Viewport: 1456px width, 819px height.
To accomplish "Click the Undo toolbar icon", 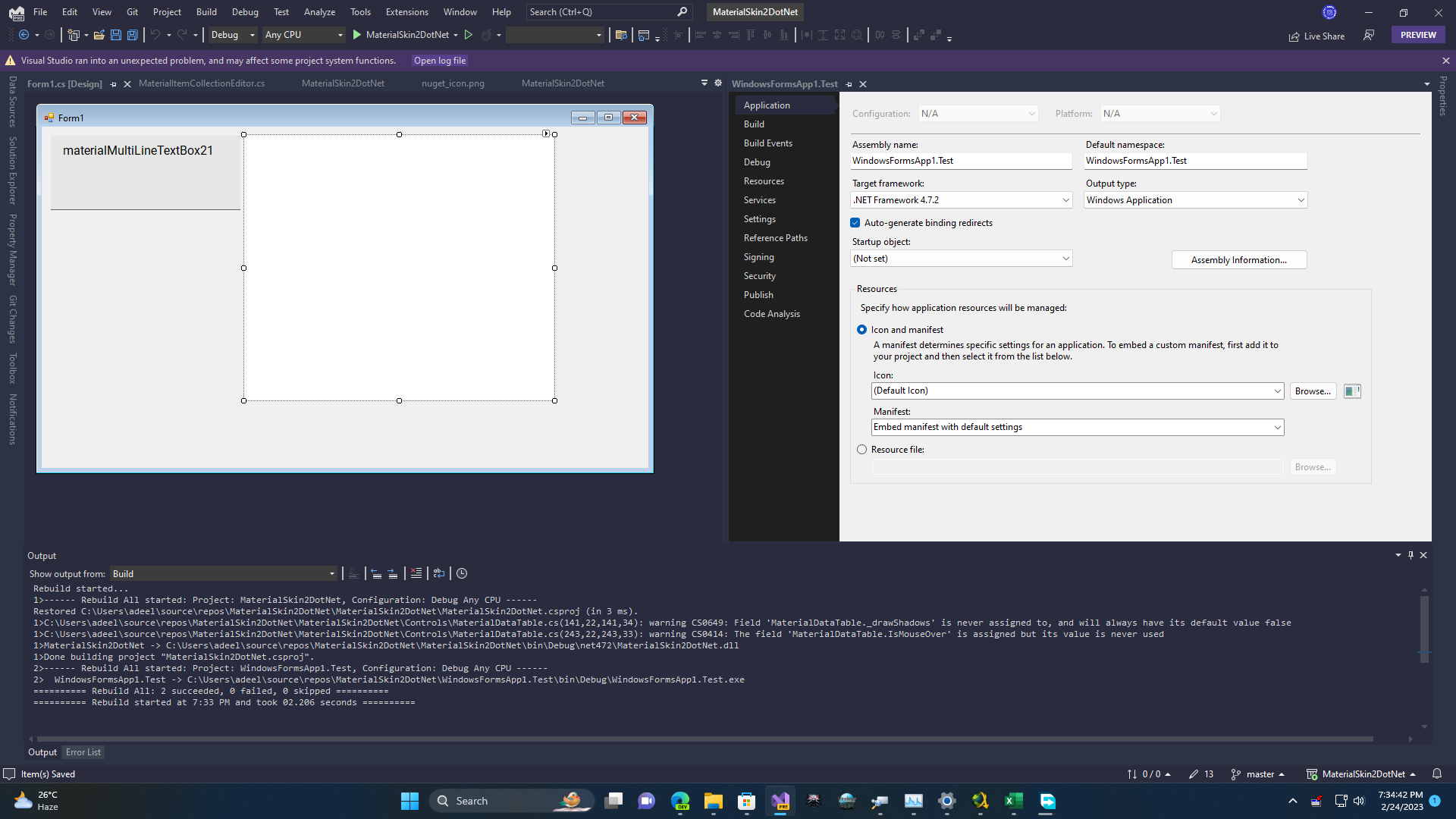I will click(155, 35).
